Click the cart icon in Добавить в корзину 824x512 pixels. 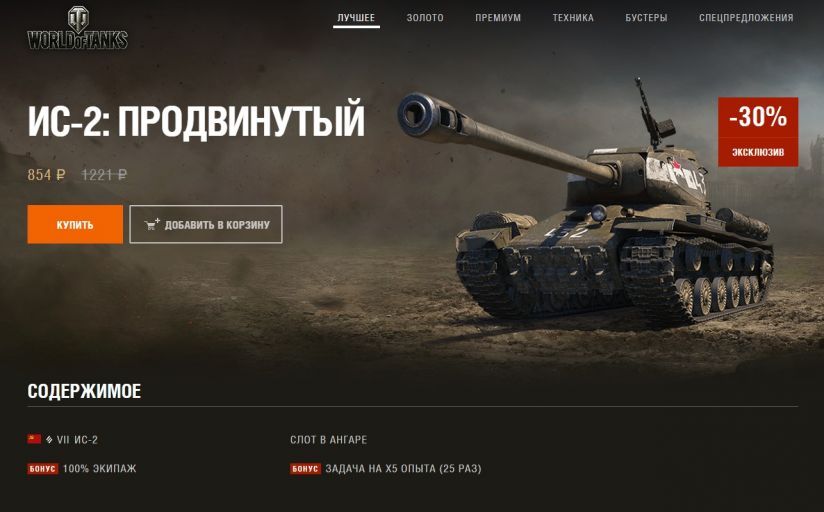(152, 224)
